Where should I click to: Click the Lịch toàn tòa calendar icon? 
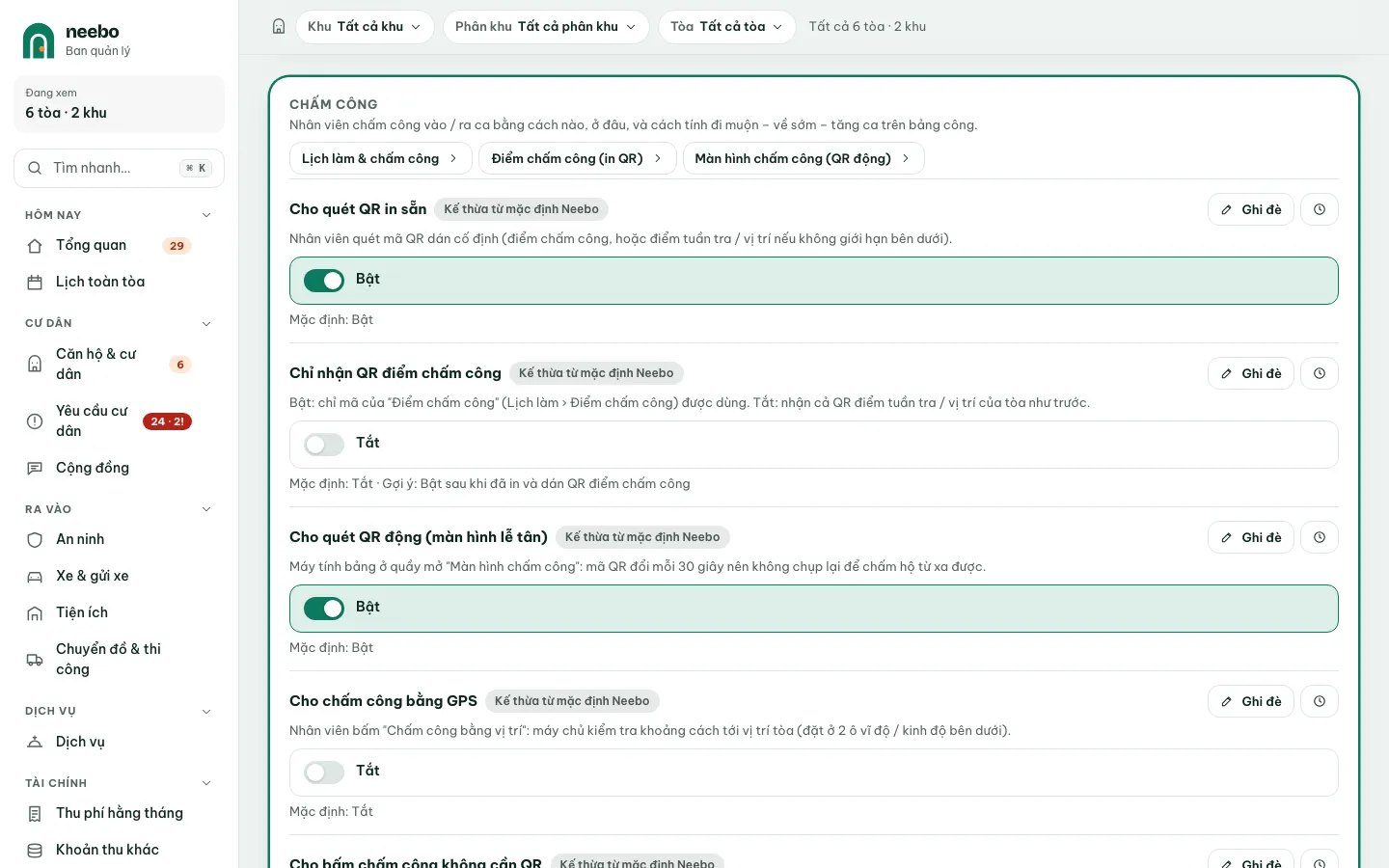click(35, 283)
